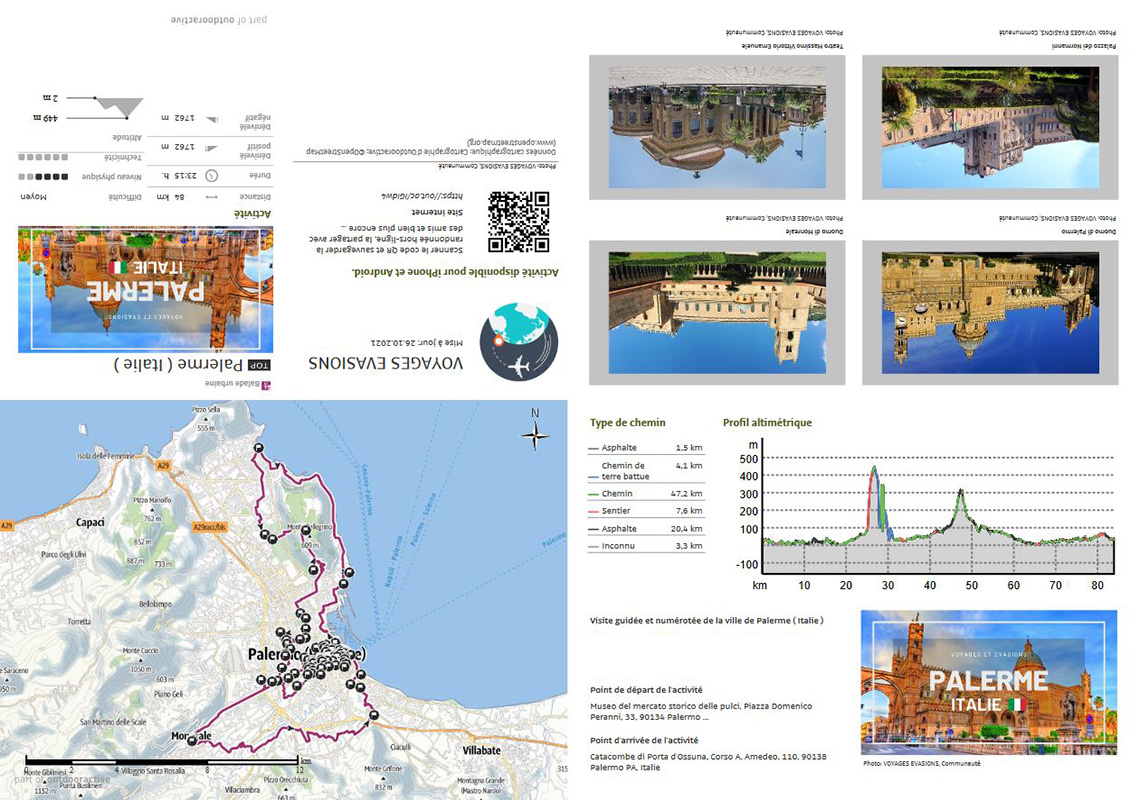Click the red Sentier legend line
Image resolution: width=1140 pixels, height=800 pixels.
(x=593, y=511)
